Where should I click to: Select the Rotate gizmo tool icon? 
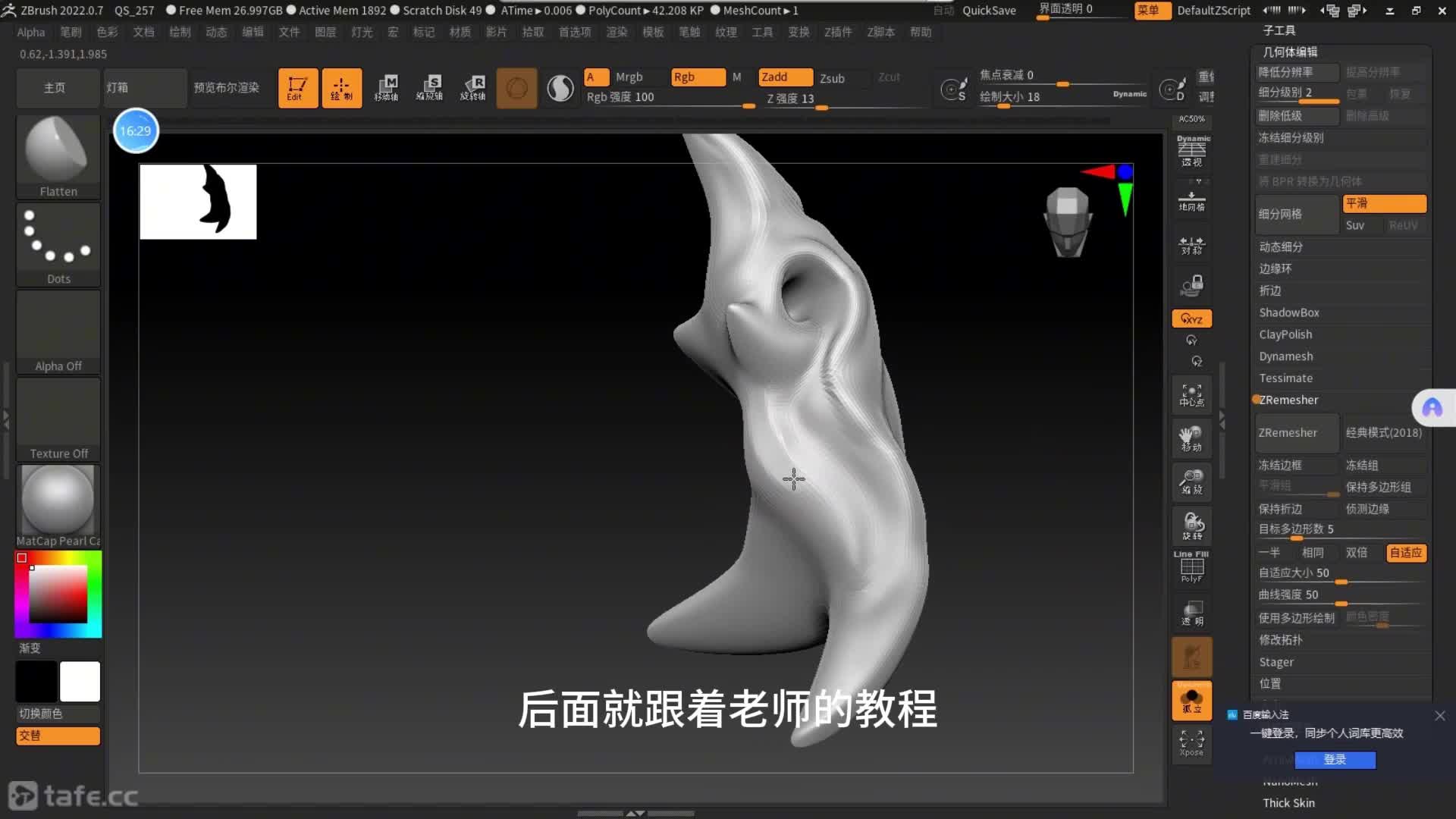tap(473, 88)
